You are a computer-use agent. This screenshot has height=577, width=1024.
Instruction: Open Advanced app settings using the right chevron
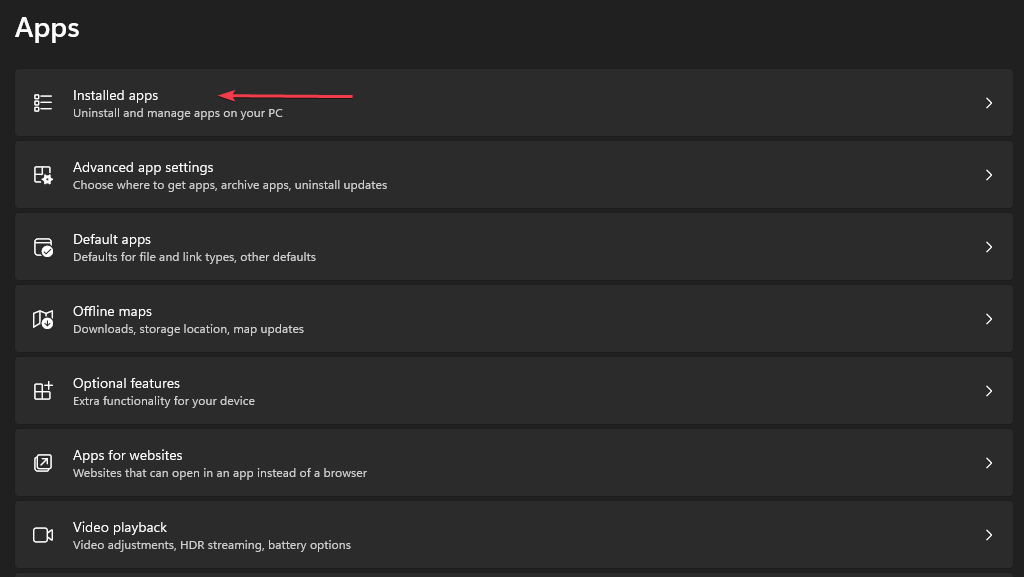(989, 174)
